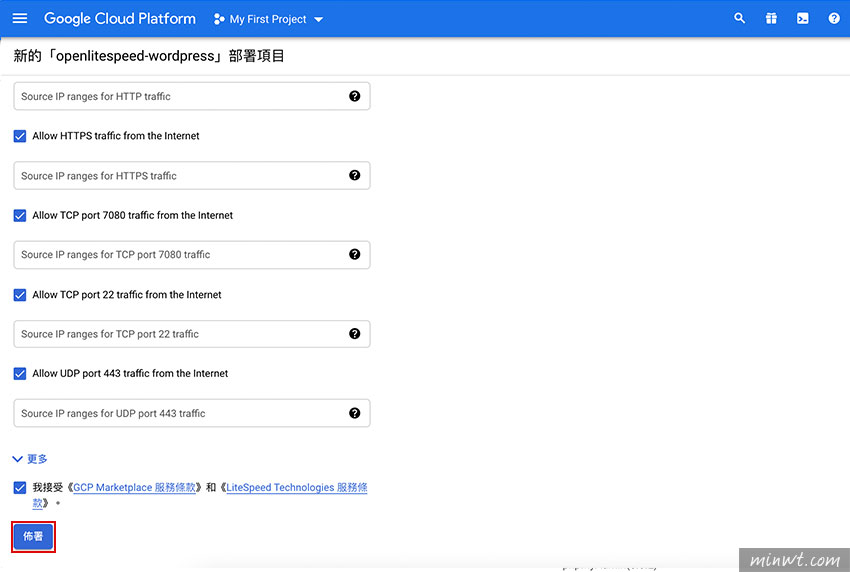Open the gift free trial icon
Screen dimensions: 850x572
pyautogui.click(x=771, y=18)
